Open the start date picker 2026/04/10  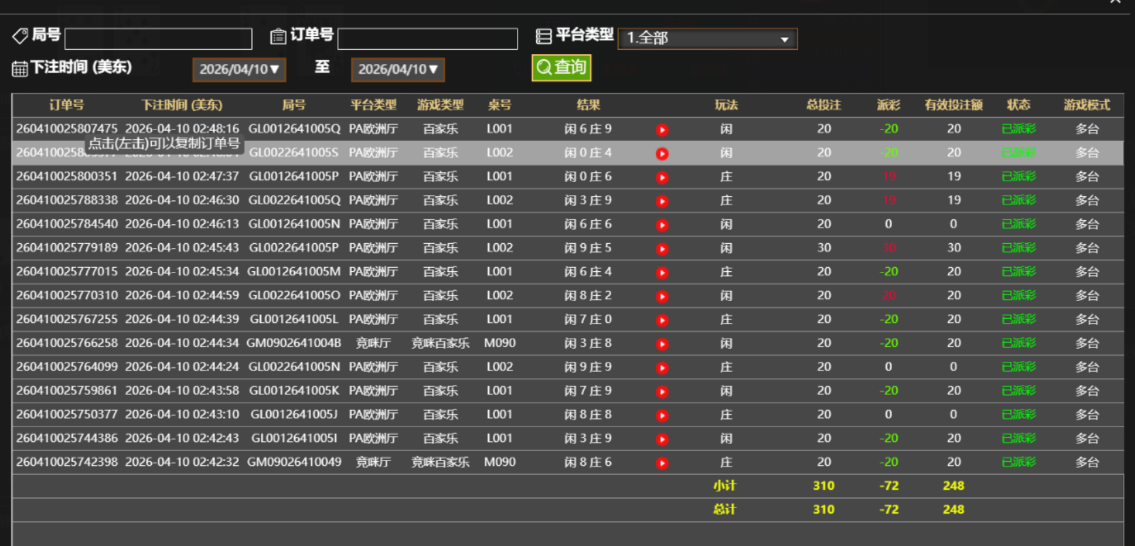click(240, 70)
